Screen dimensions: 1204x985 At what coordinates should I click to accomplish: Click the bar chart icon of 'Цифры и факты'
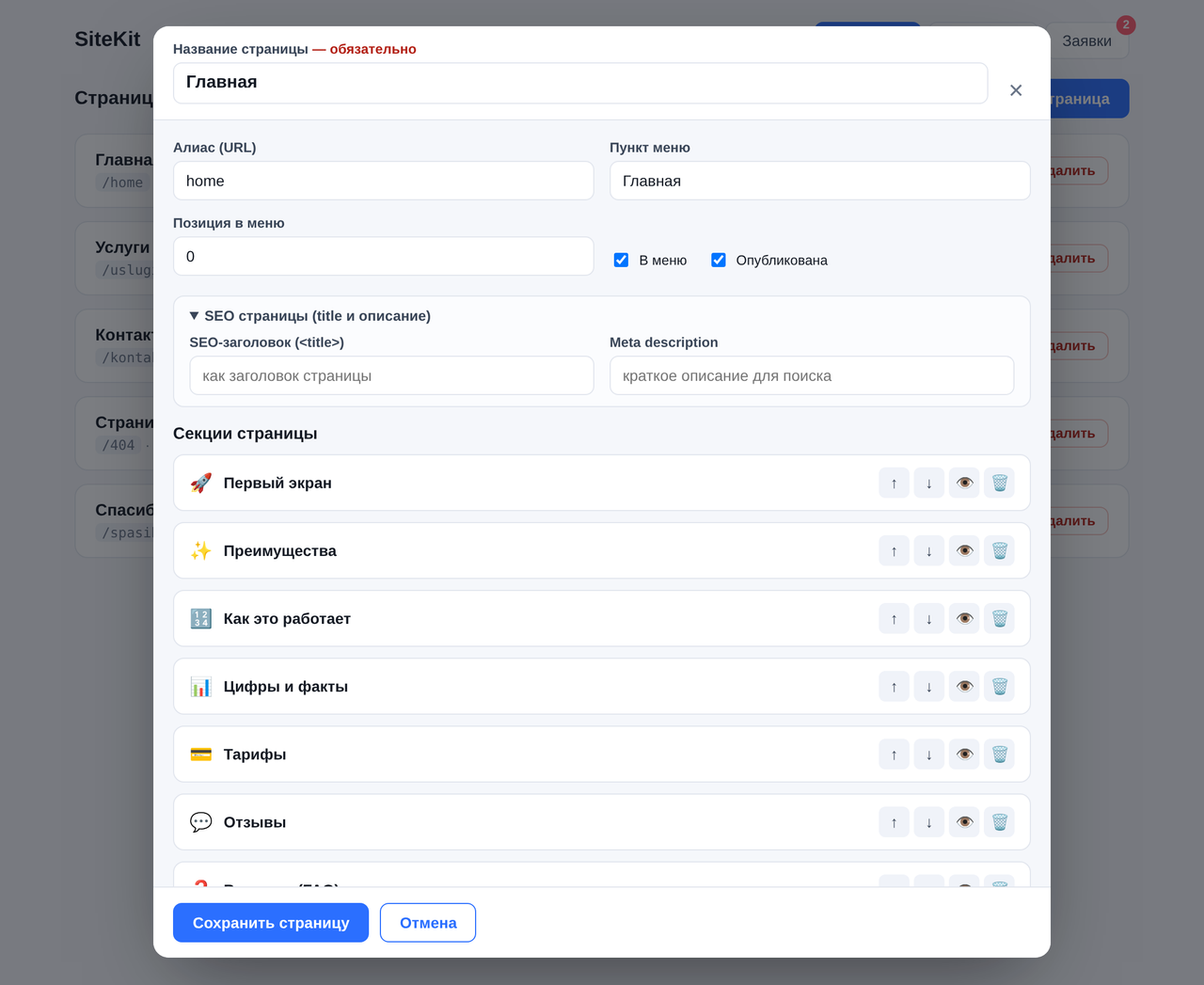[200, 686]
